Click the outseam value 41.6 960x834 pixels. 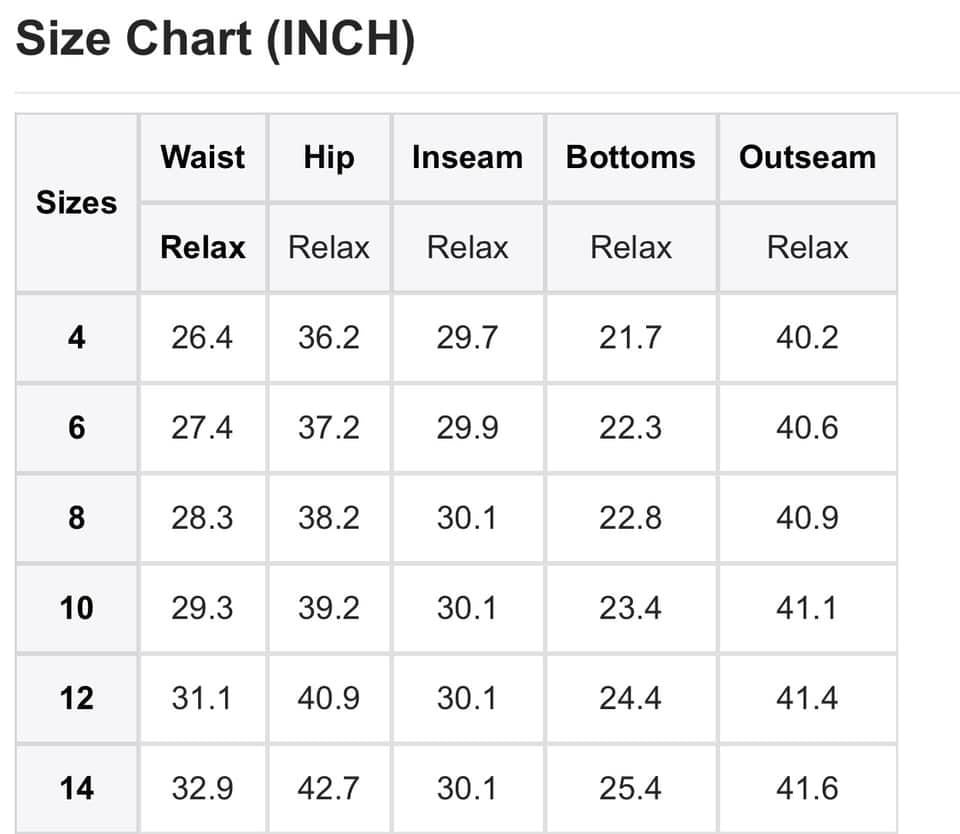(x=808, y=788)
